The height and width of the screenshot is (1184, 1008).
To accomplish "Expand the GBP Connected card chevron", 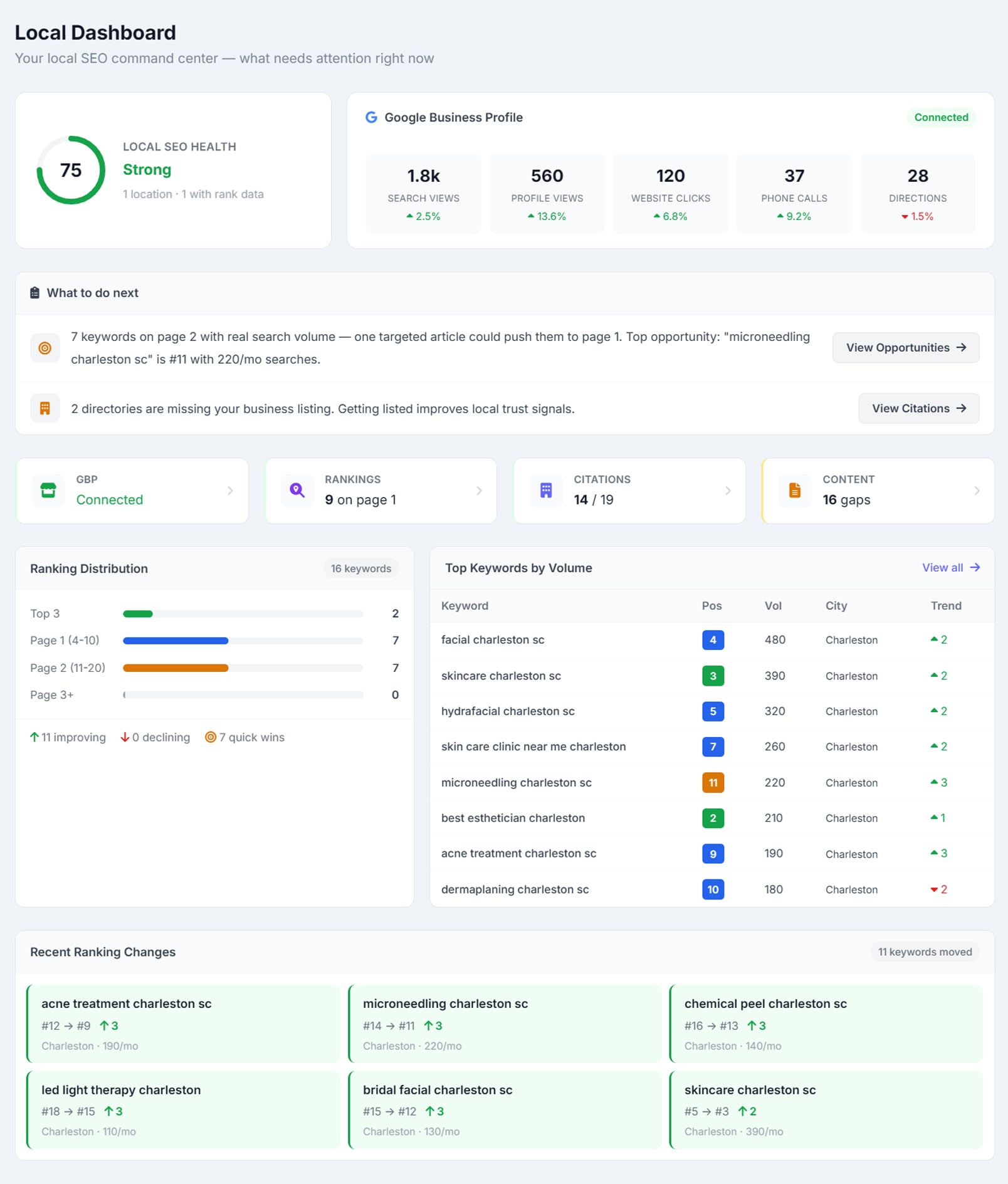I will pos(230,491).
